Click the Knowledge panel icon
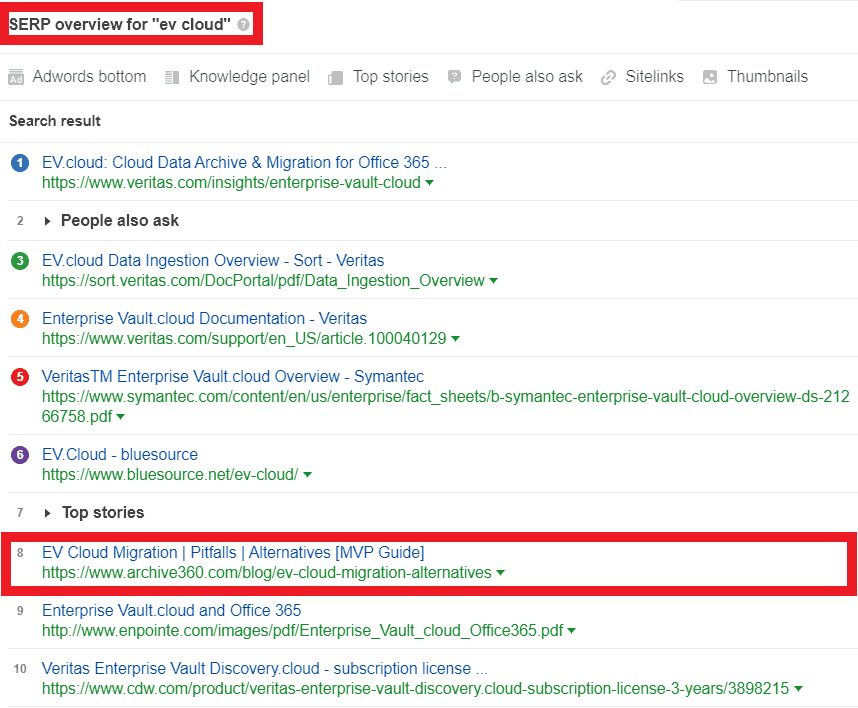 [172, 77]
